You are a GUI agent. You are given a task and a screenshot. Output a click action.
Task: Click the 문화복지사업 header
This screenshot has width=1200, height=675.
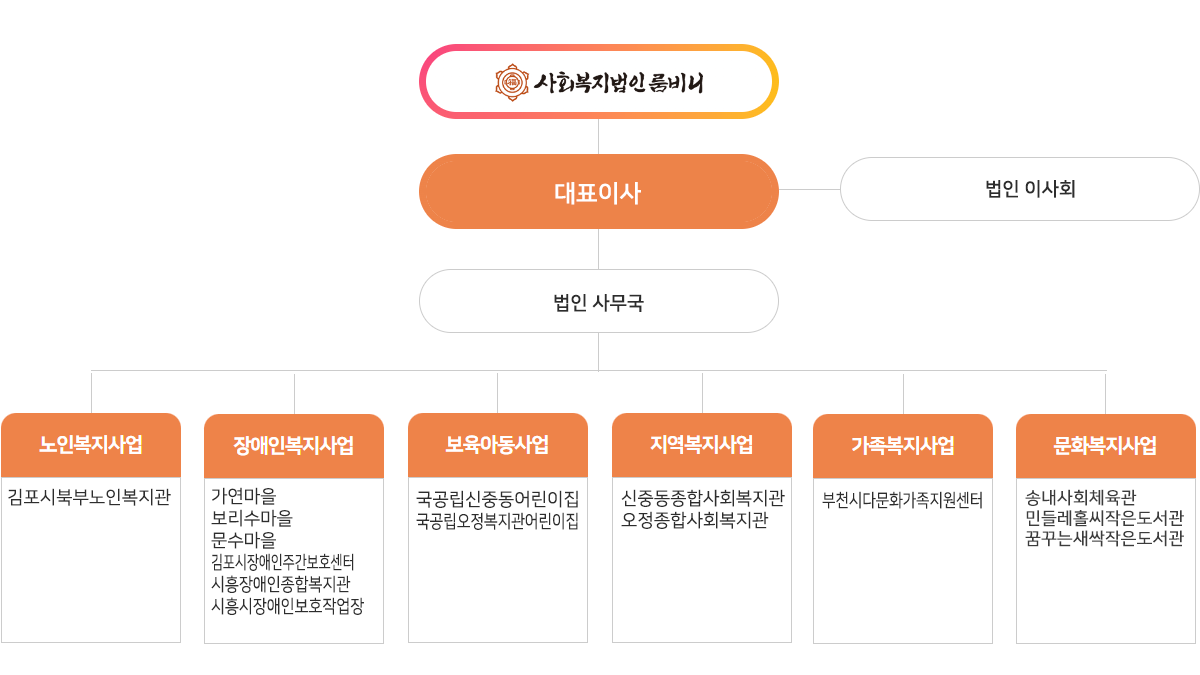point(1105,446)
